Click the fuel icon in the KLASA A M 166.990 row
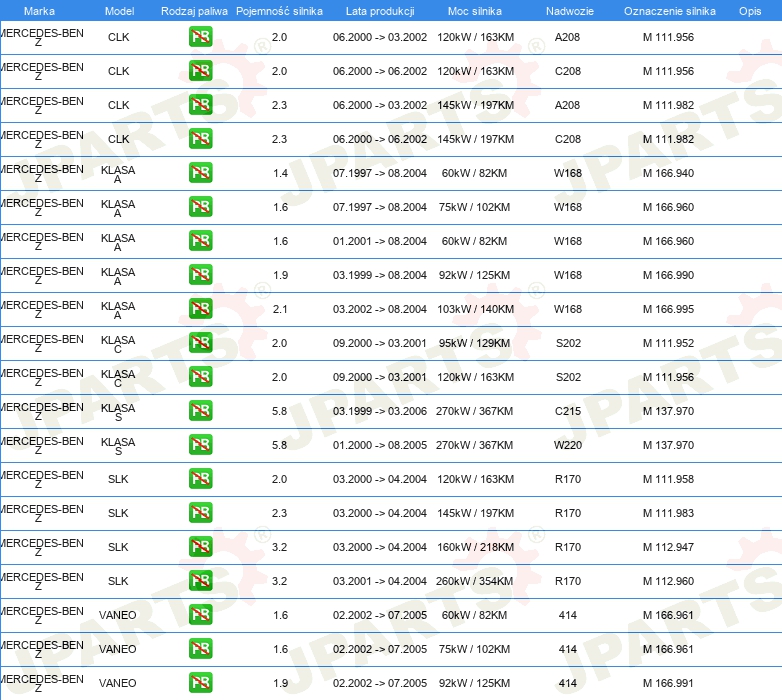Viewport: 782px width, 700px height. 200,274
